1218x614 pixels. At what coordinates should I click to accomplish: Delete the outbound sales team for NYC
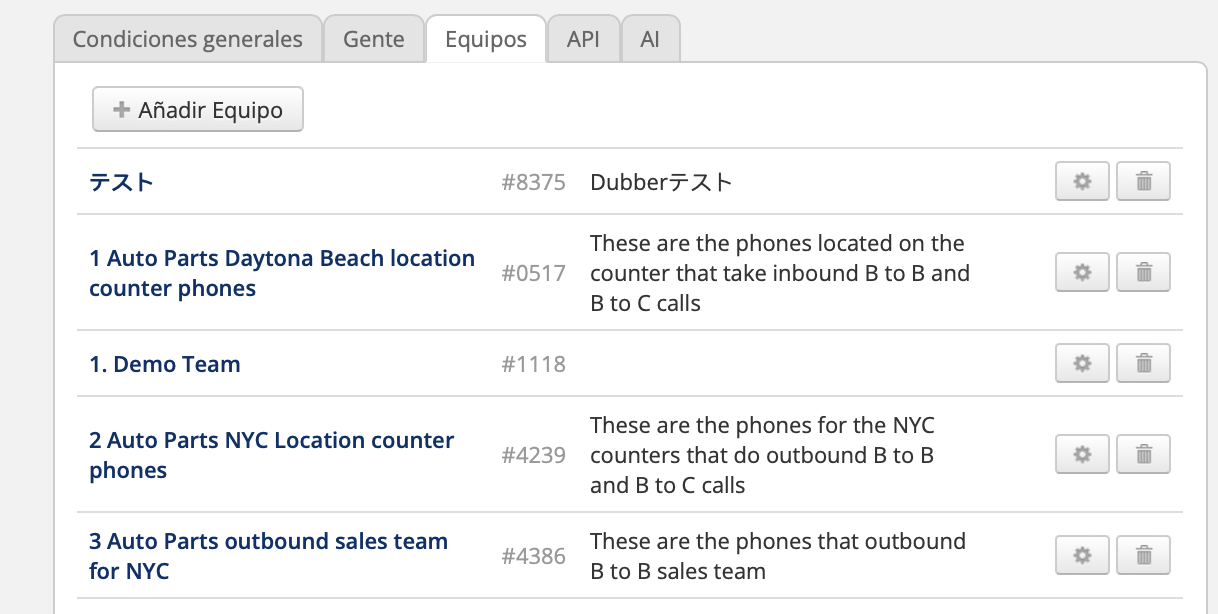click(x=1144, y=555)
